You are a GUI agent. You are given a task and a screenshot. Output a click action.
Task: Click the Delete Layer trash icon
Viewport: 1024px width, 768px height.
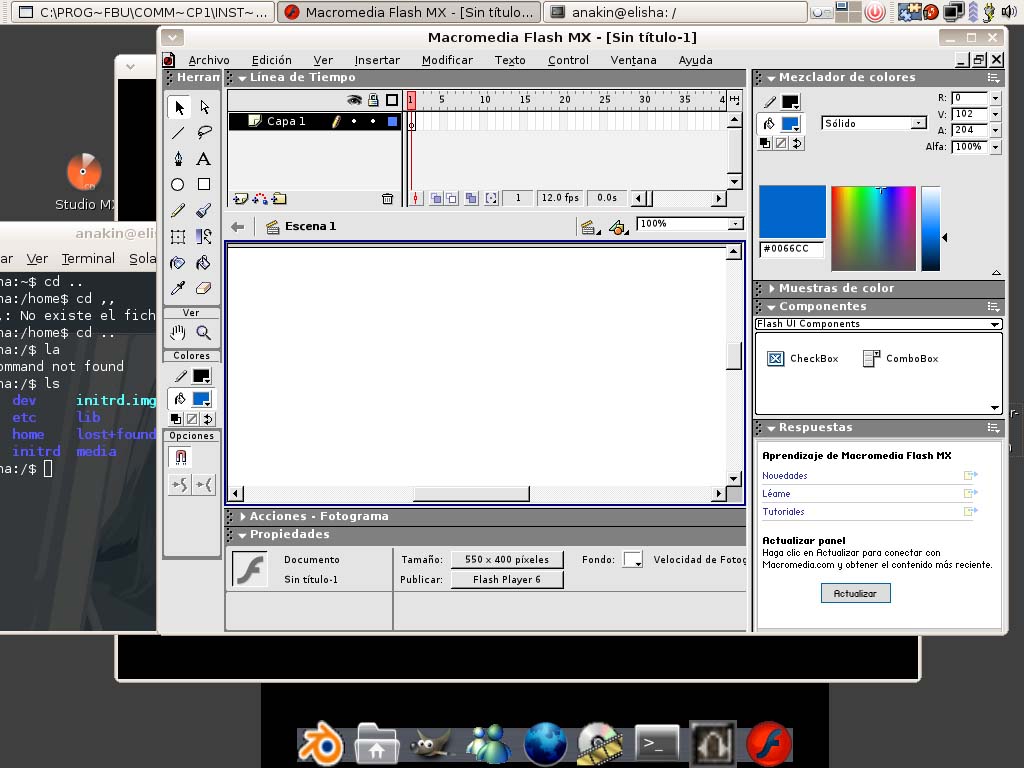pyautogui.click(x=387, y=199)
